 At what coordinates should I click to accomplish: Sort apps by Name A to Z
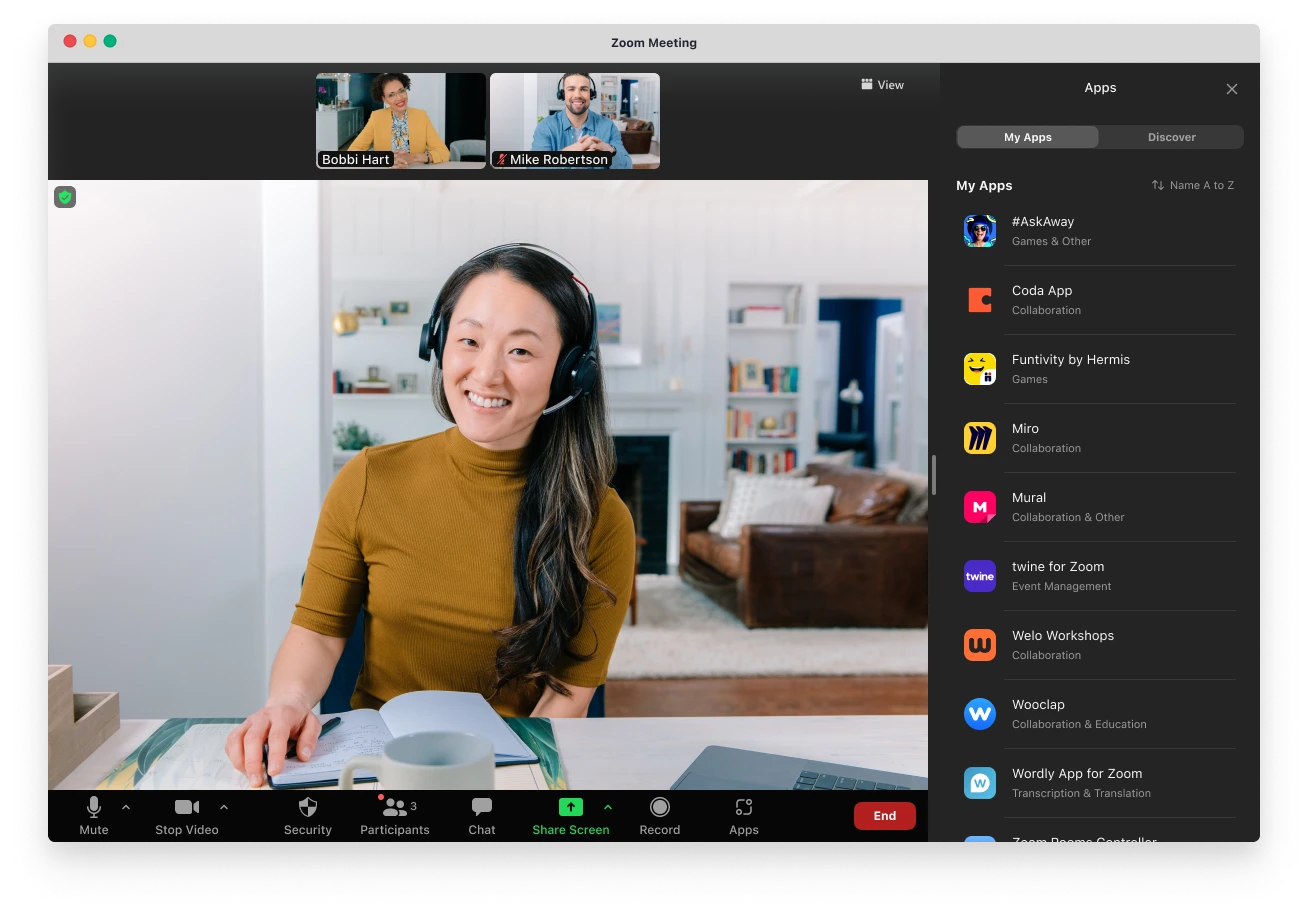[x=1192, y=185]
